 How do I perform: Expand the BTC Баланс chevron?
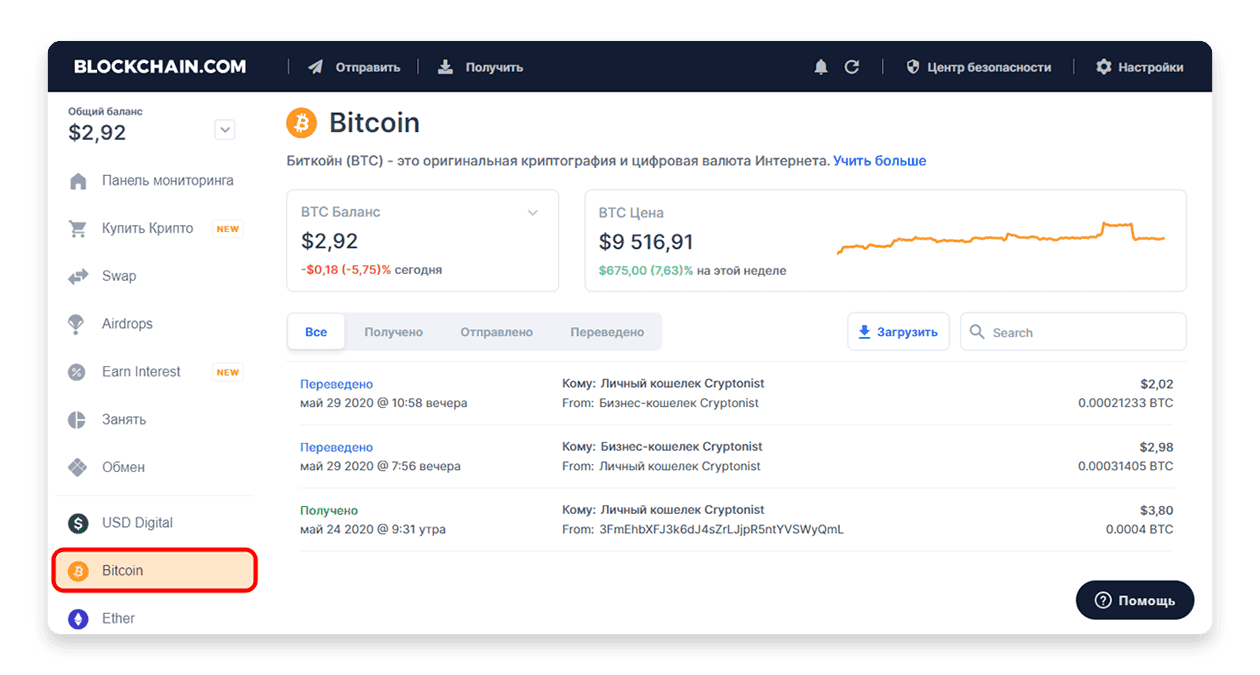(x=533, y=212)
